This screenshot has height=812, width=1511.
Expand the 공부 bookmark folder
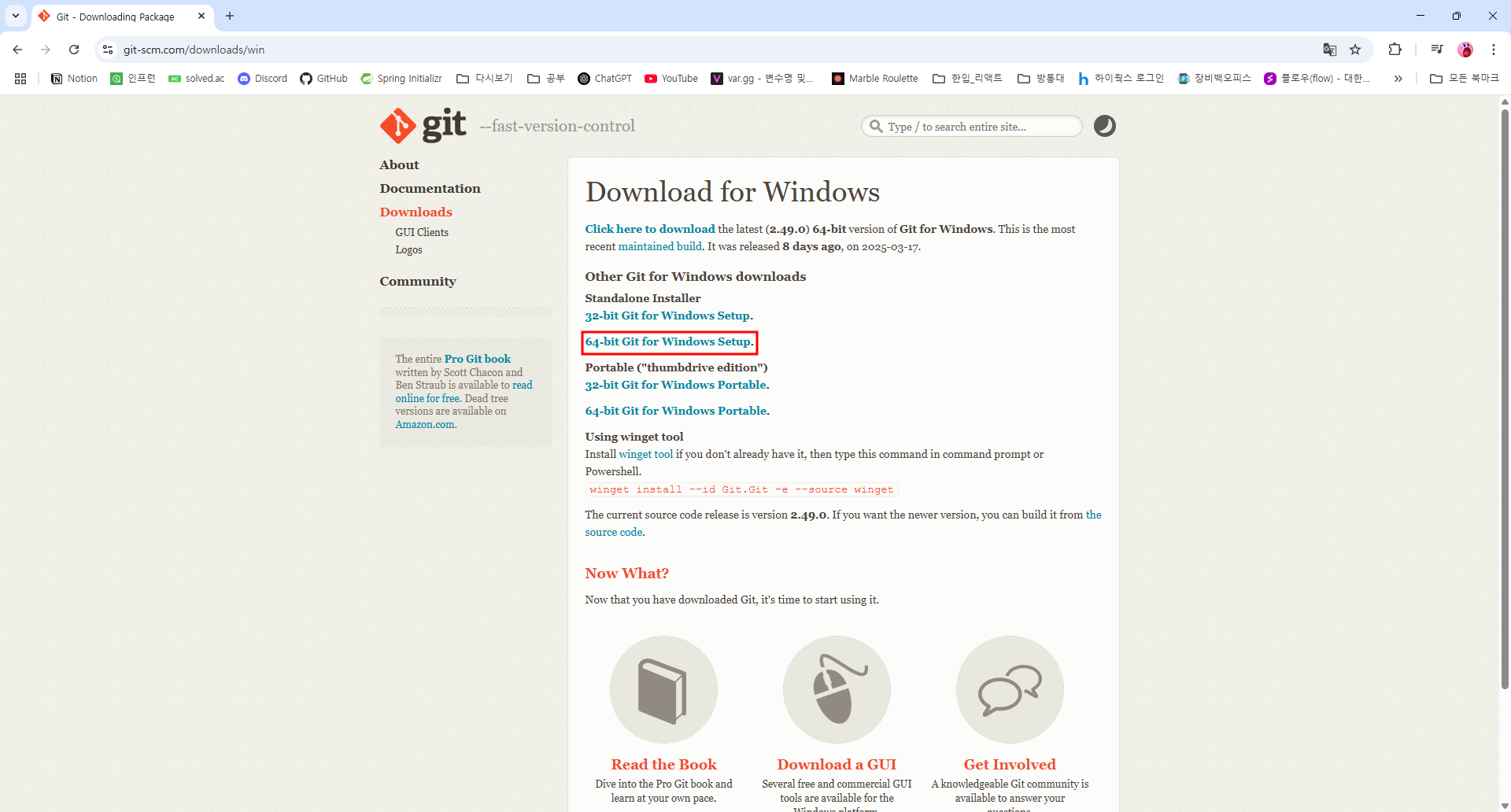tap(545, 79)
